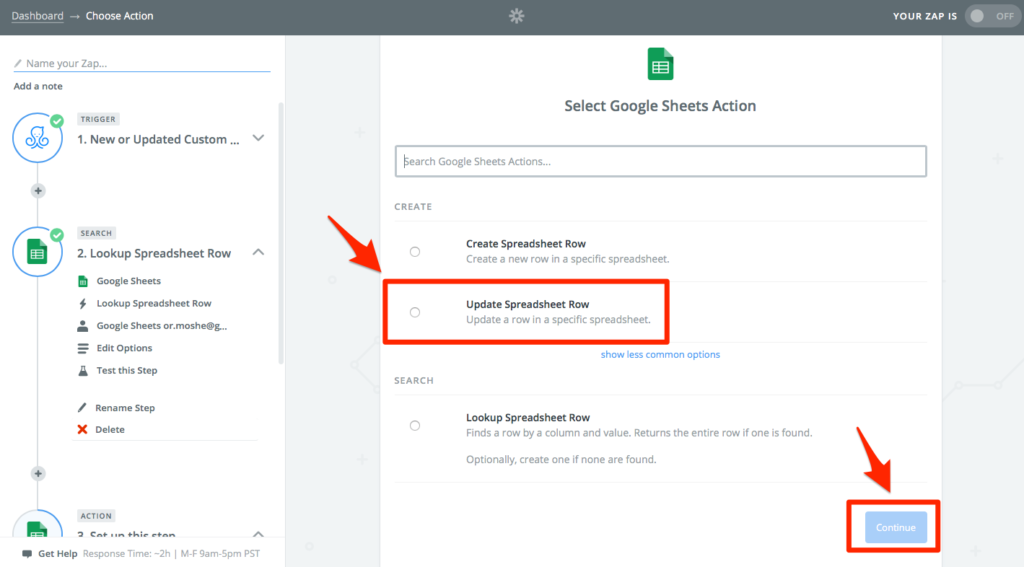Viewport: 1024px width, 567px height.
Task: Click the Get Help link
Action: tap(57, 553)
